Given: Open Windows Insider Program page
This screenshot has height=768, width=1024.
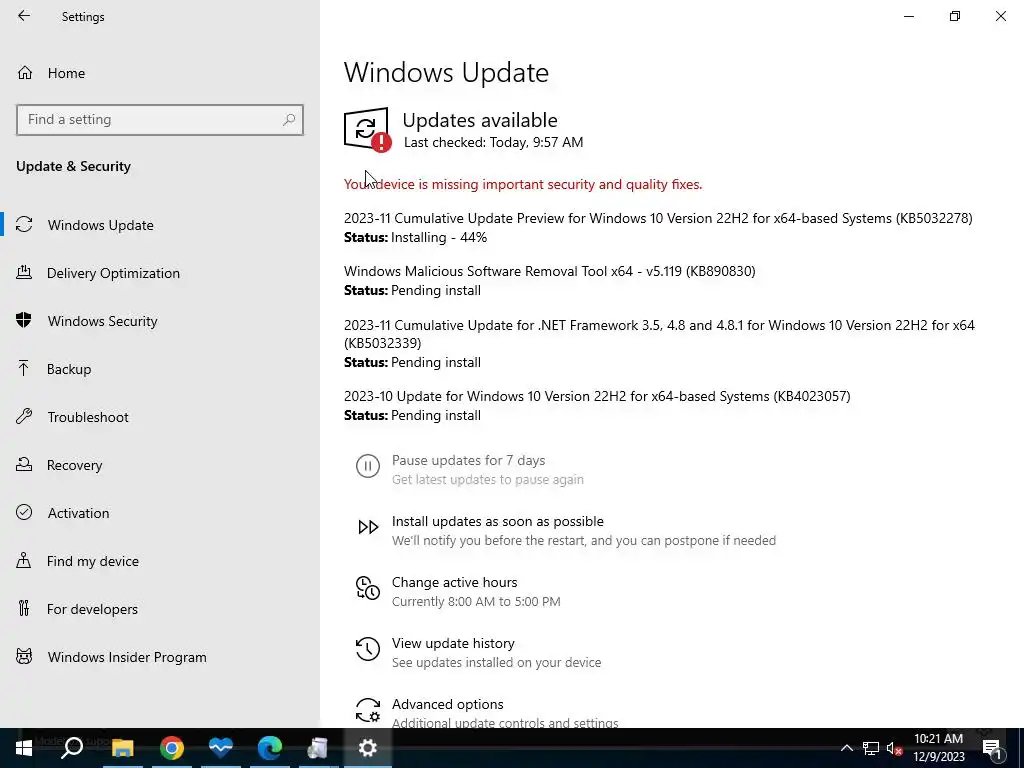Looking at the screenshot, I should click(x=127, y=658).
